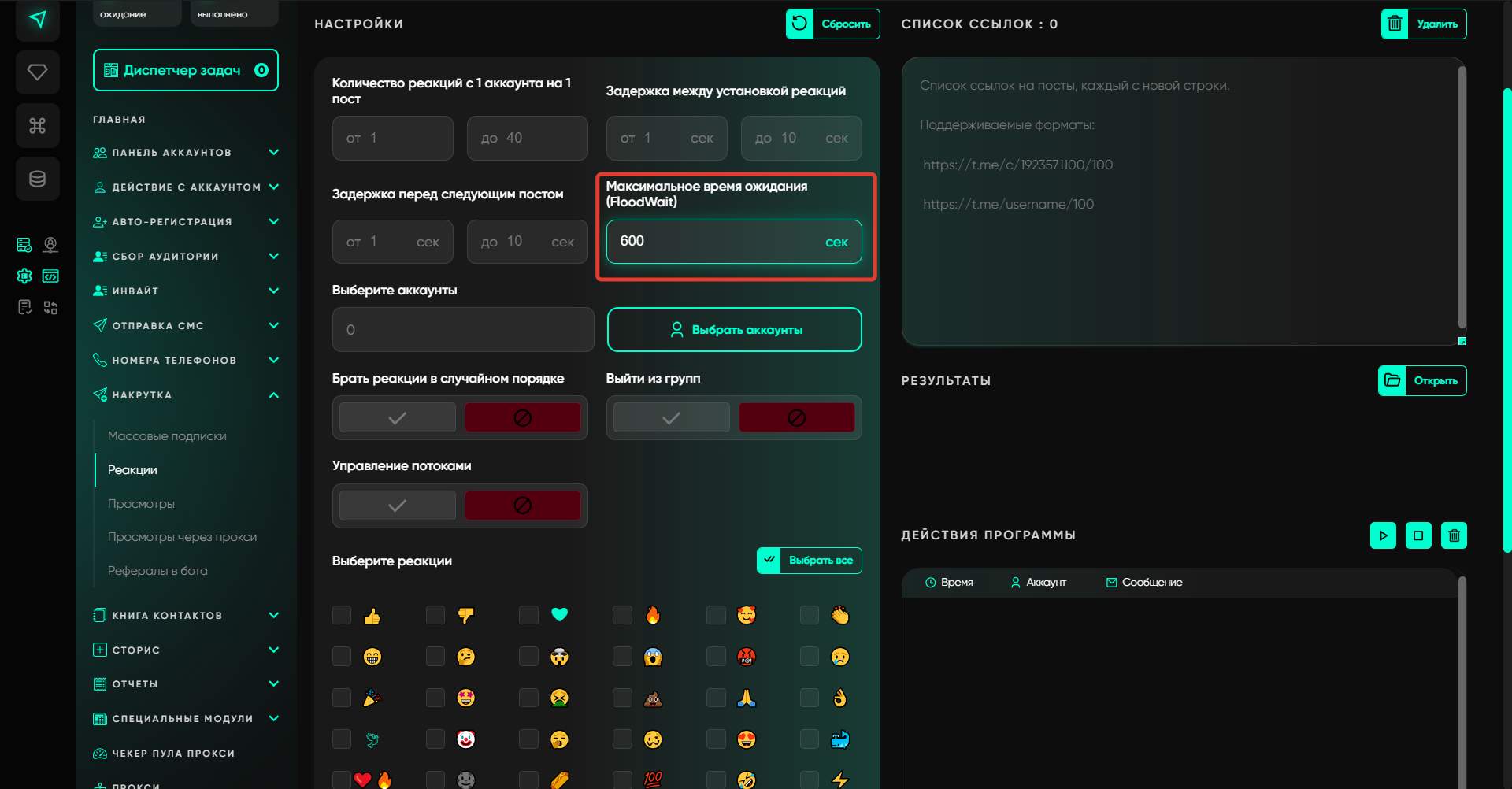This screenshot has height=789, width=1512.
Task: Check the thumbs-up reaction checkbox
Action: [x=342, y=615]
